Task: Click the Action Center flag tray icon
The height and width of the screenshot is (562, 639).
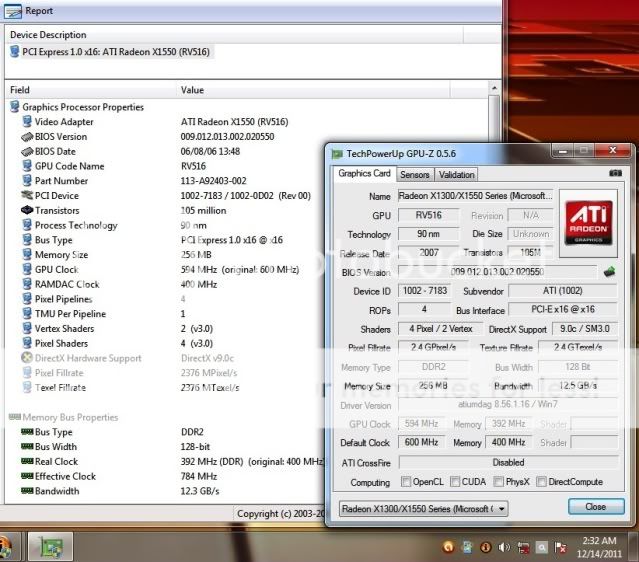Action: (x=561, y=547)
